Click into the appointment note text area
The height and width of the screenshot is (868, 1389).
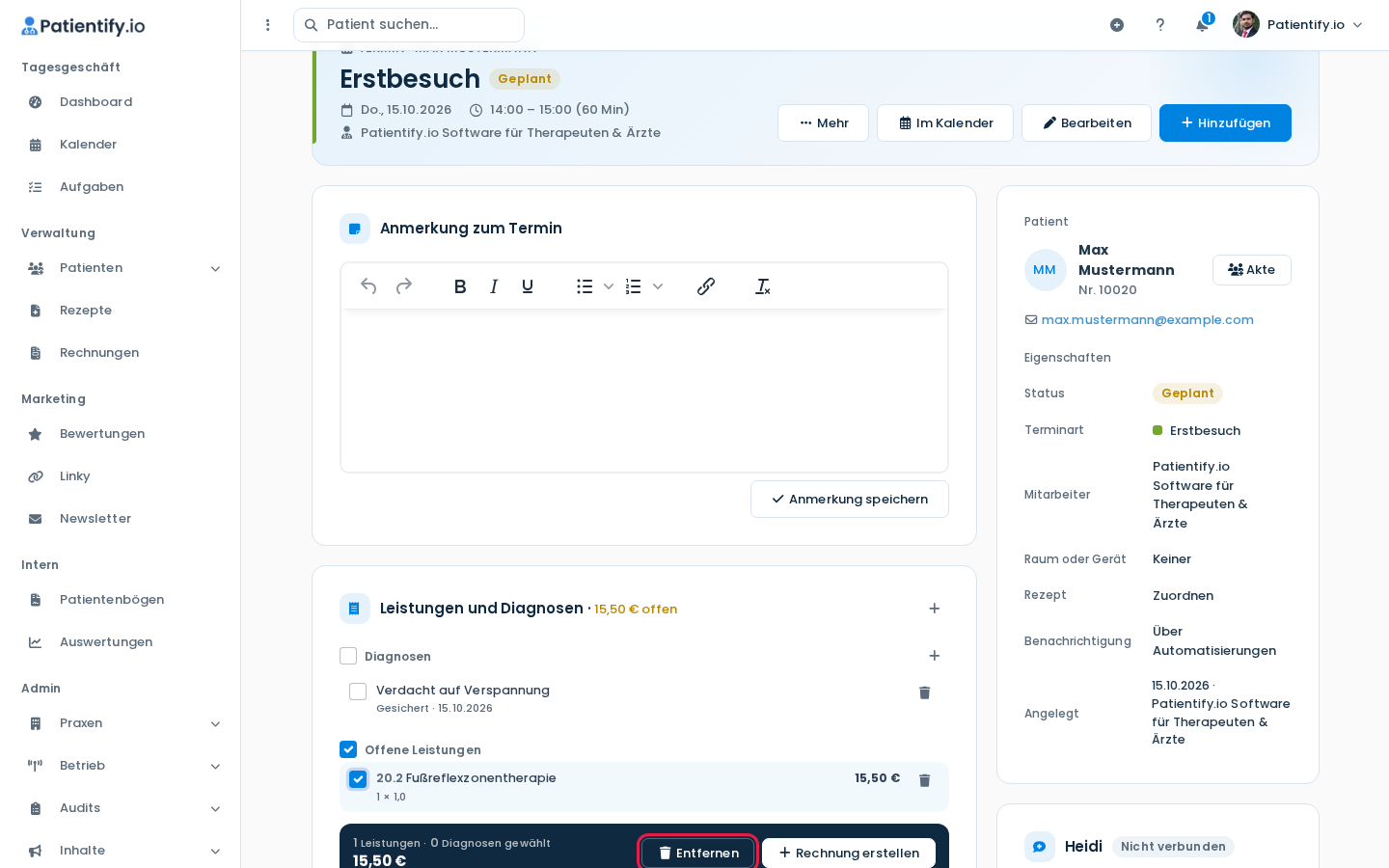point(644,391)
